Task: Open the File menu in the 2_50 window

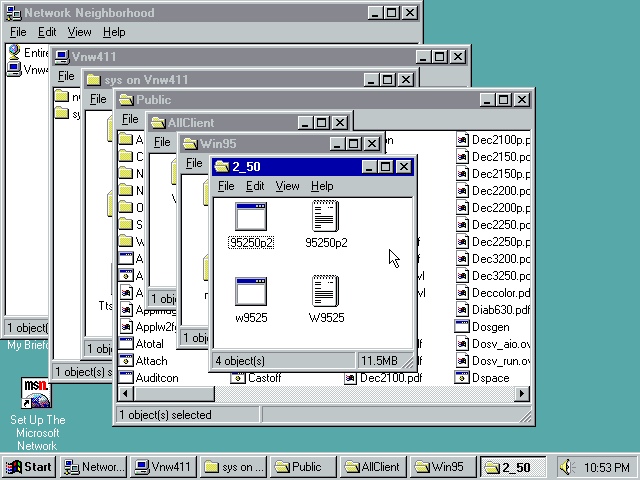Action: tap(226, 186)
